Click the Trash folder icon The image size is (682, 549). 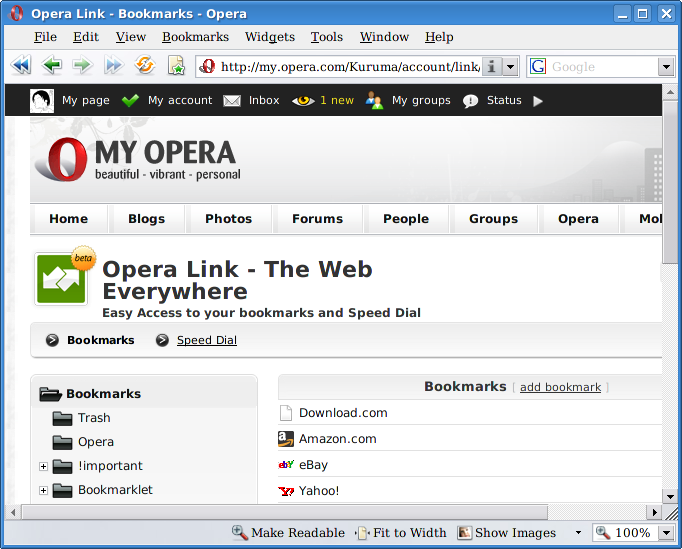[x=62, y=418]
